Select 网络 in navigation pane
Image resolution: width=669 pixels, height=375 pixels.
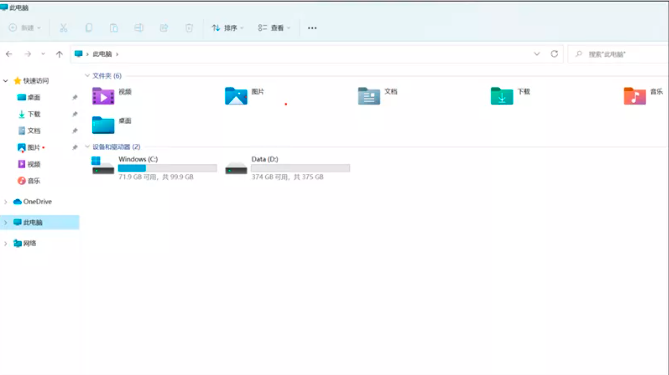point(29,243)
